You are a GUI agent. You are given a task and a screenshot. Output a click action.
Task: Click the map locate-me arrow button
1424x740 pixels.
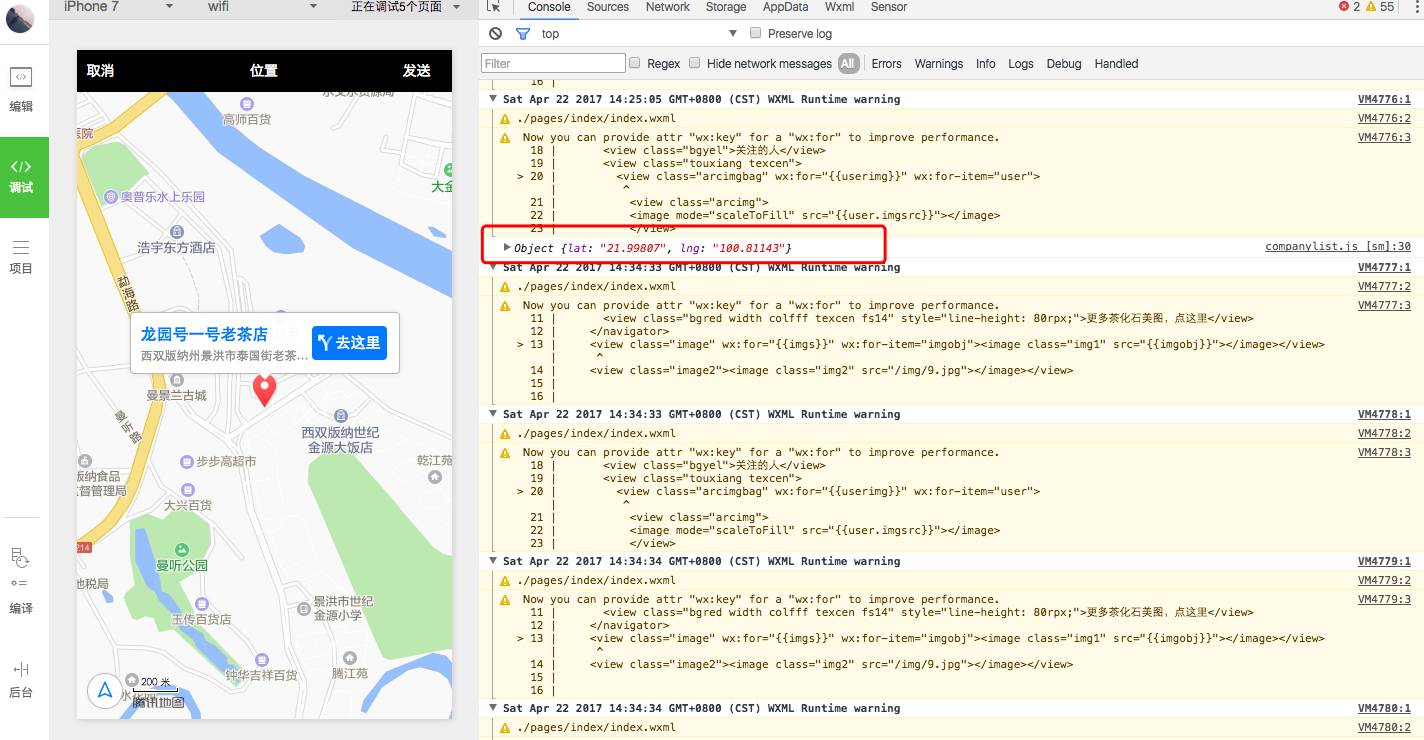coord(105,690)
